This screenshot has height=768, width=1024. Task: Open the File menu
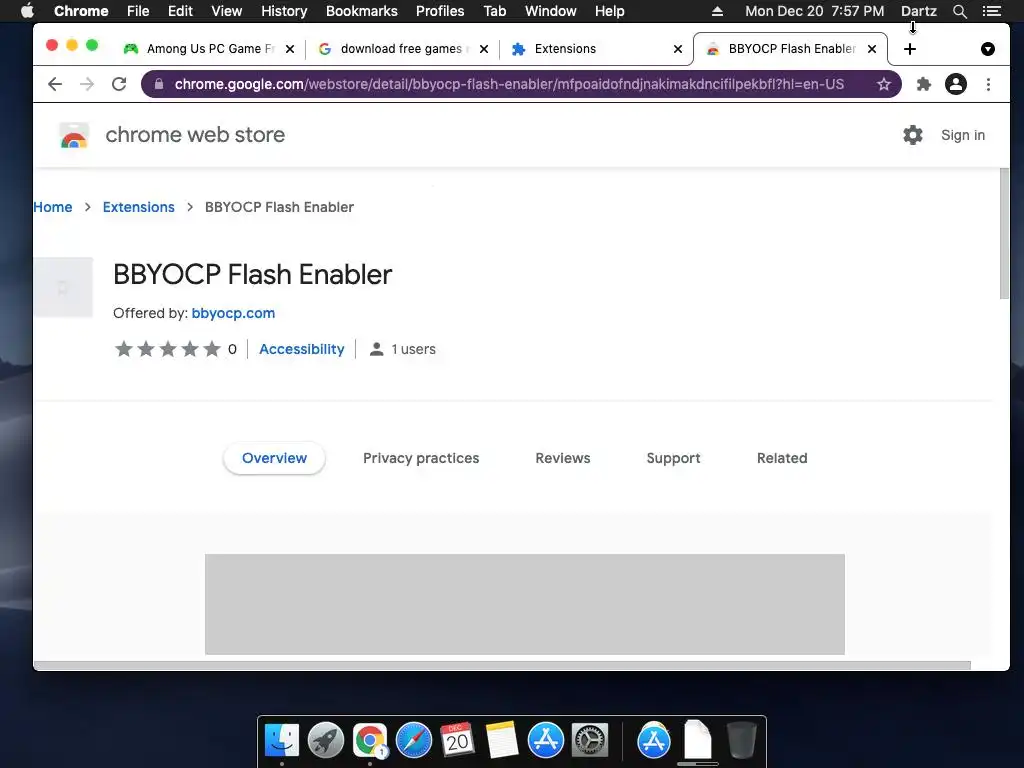point(138,11)
